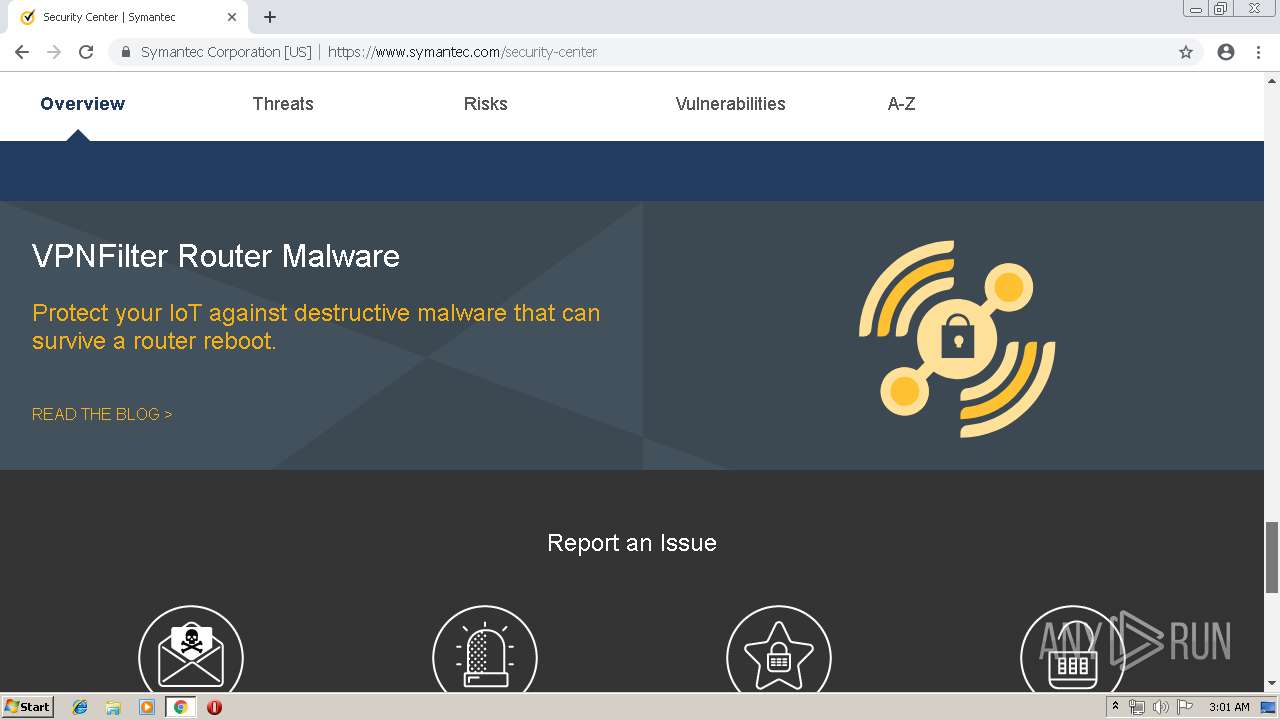This screenshot has width=1280, height=720.
Task: Bookmark this page with the star
Action: [x=1186, y=52]
